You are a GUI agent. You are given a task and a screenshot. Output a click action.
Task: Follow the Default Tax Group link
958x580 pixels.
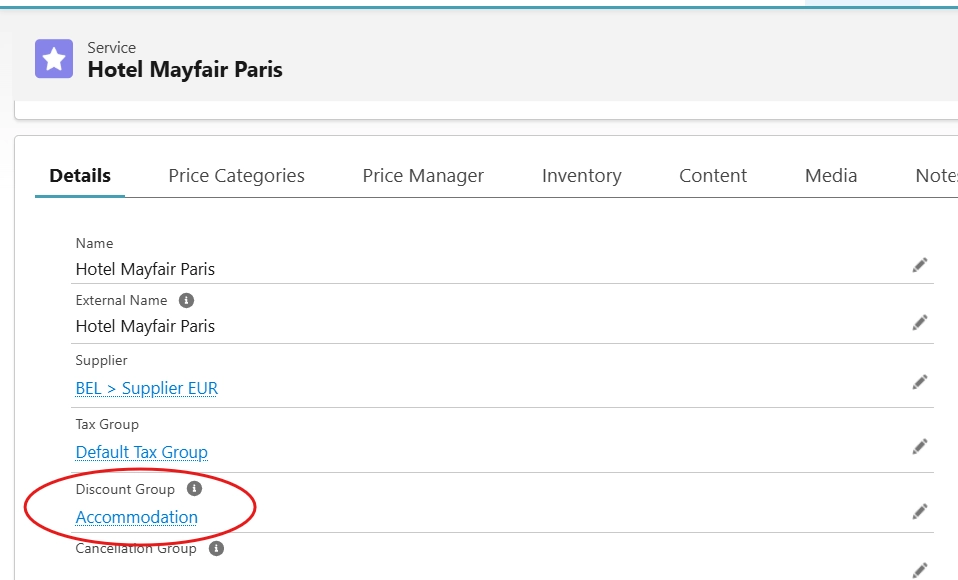pos(142,452)
